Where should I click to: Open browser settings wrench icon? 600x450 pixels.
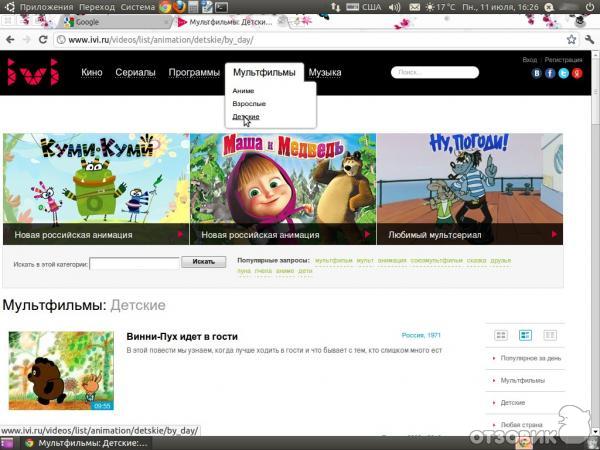(588, 40)
